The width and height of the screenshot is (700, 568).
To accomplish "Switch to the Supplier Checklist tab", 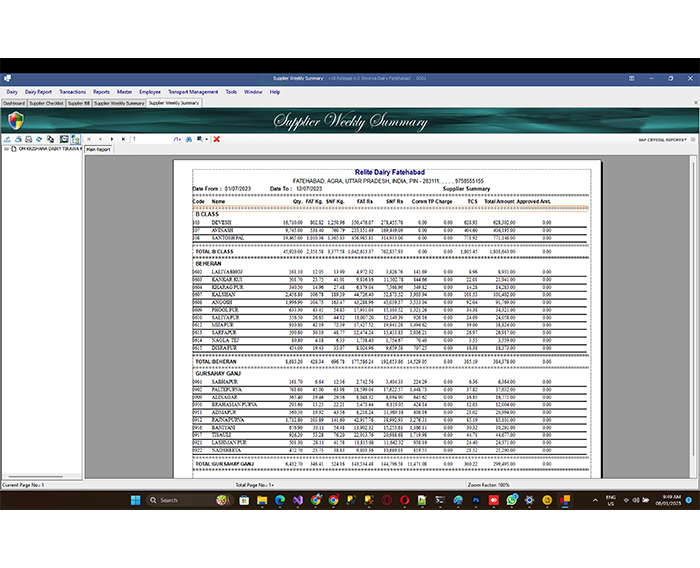I will pos(46,102).
